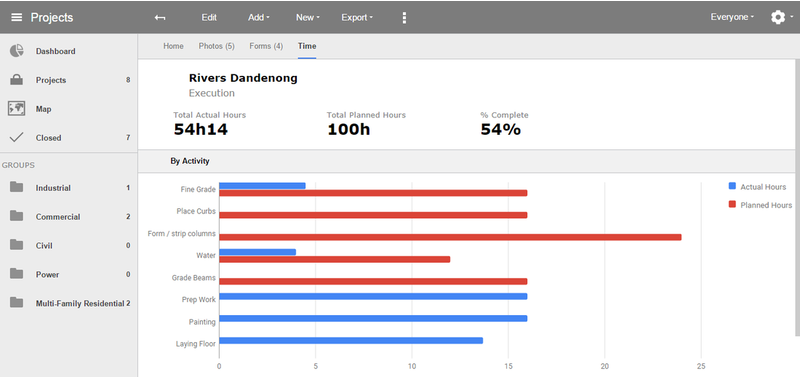Screen dimensions: 800x379
Task: Switch to the Photos (5) tab
Action: [x=216, y=46]
